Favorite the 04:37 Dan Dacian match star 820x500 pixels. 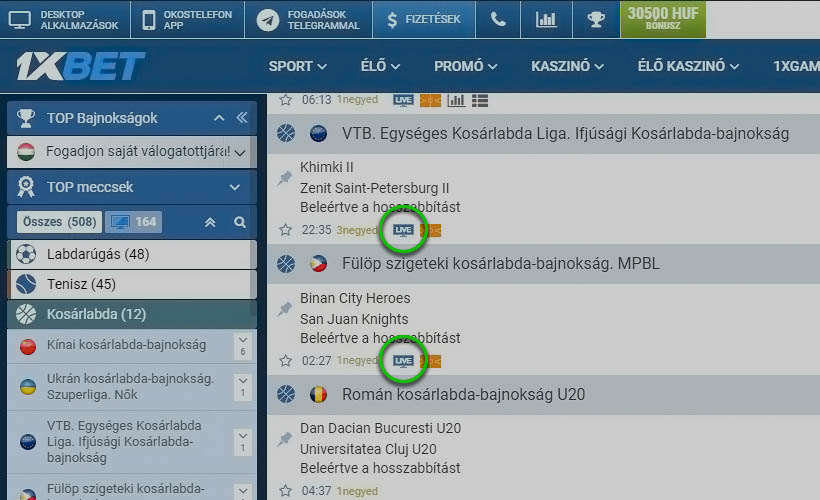[x=286, y=491]
